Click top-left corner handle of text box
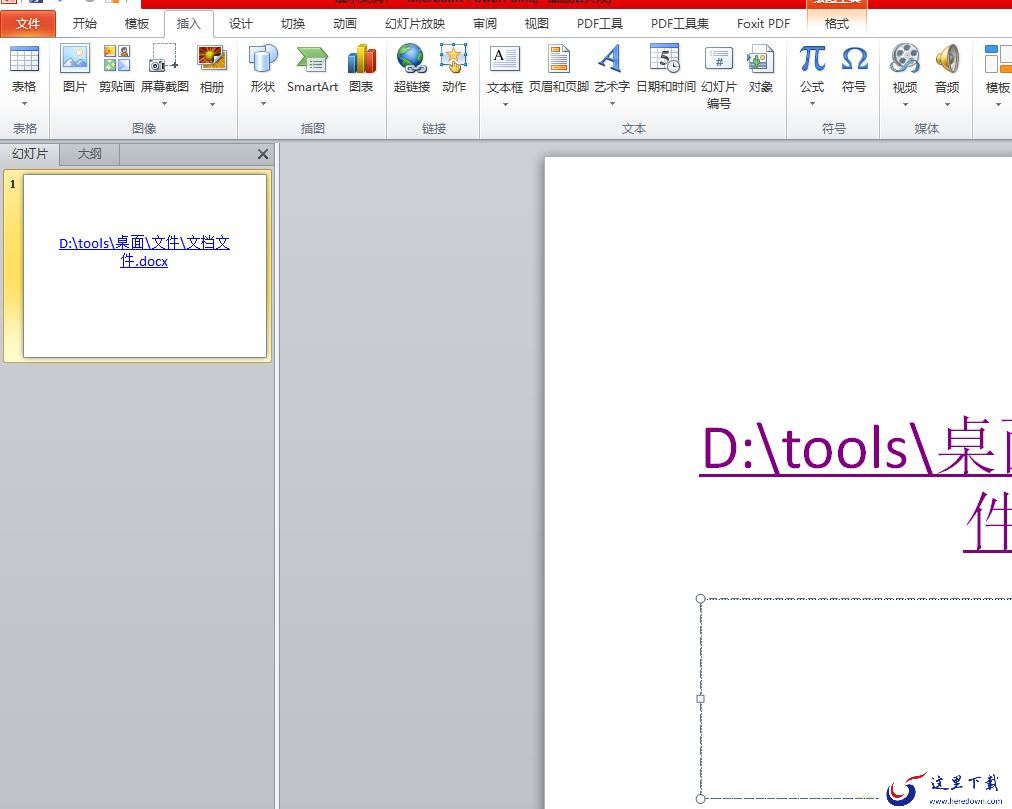Screen dimensions: 1012x809 [700, 599]
